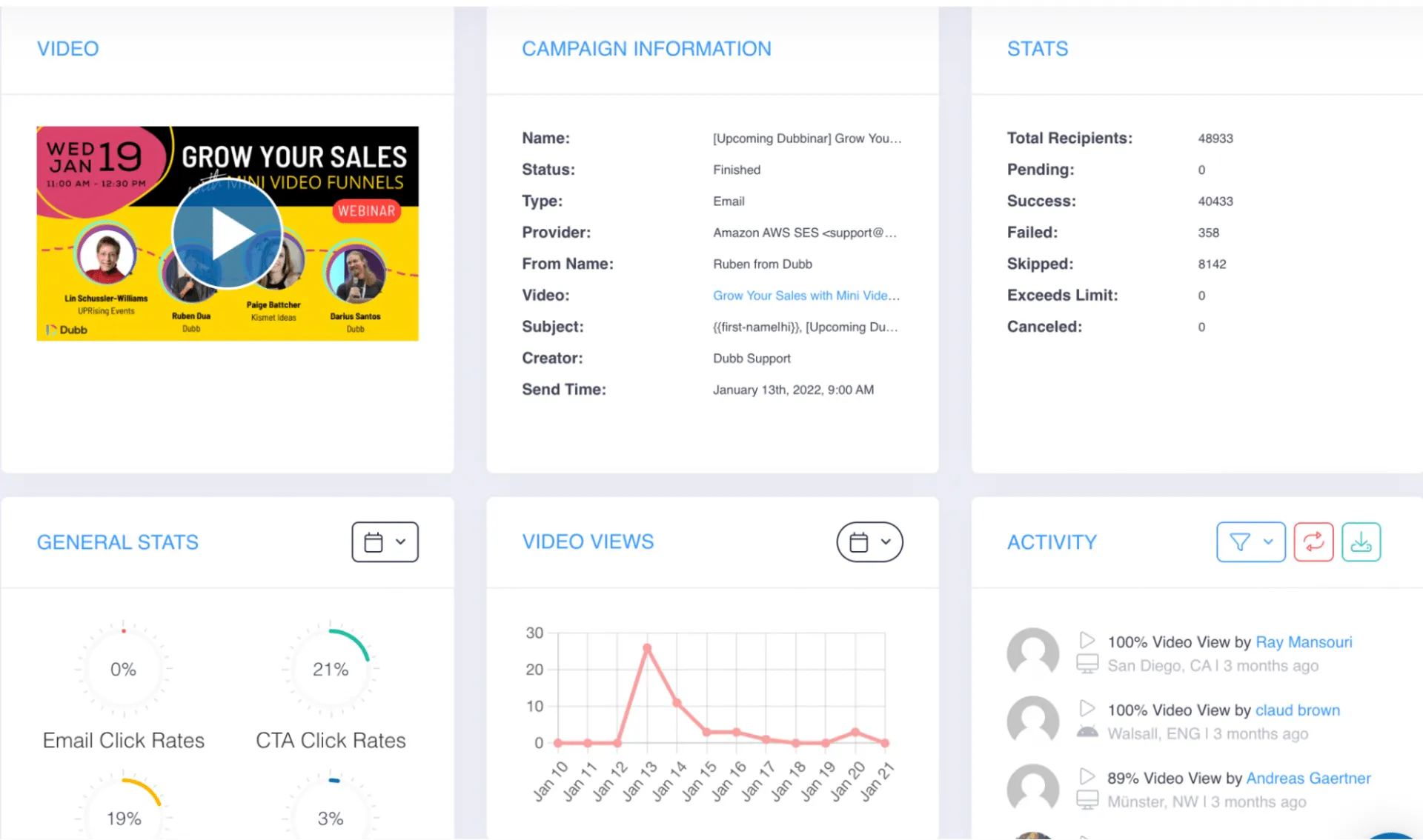Click Andreas Gaertner's avatar icon

[x=1033, y=789]
